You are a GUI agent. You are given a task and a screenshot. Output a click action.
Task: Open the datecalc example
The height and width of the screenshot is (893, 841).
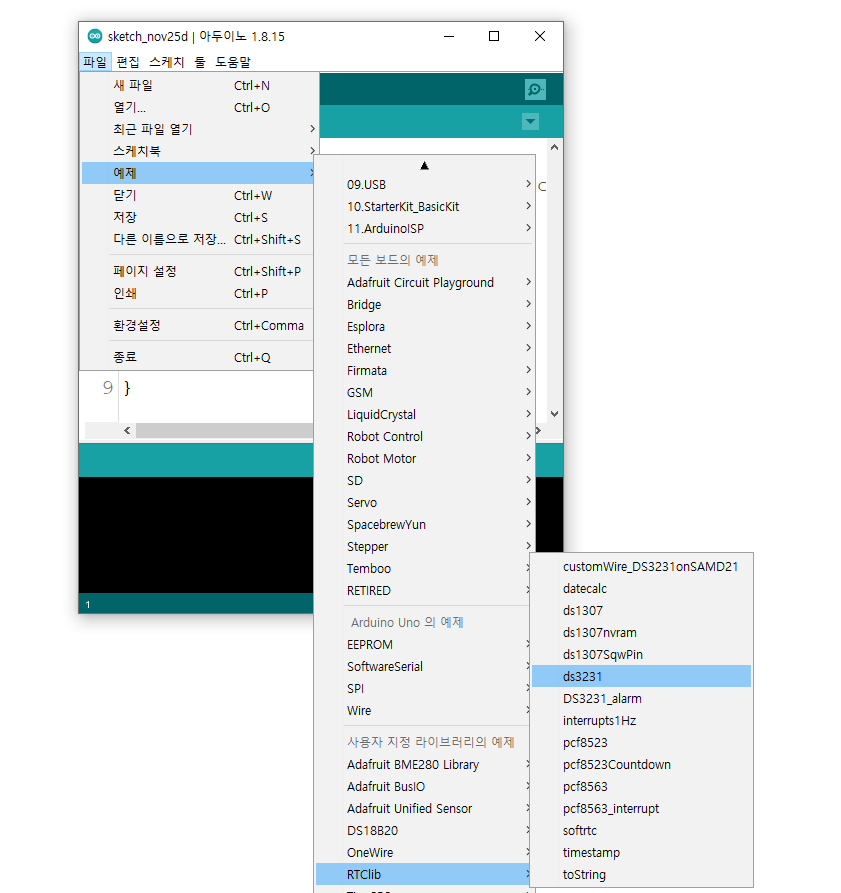(642, 589)
